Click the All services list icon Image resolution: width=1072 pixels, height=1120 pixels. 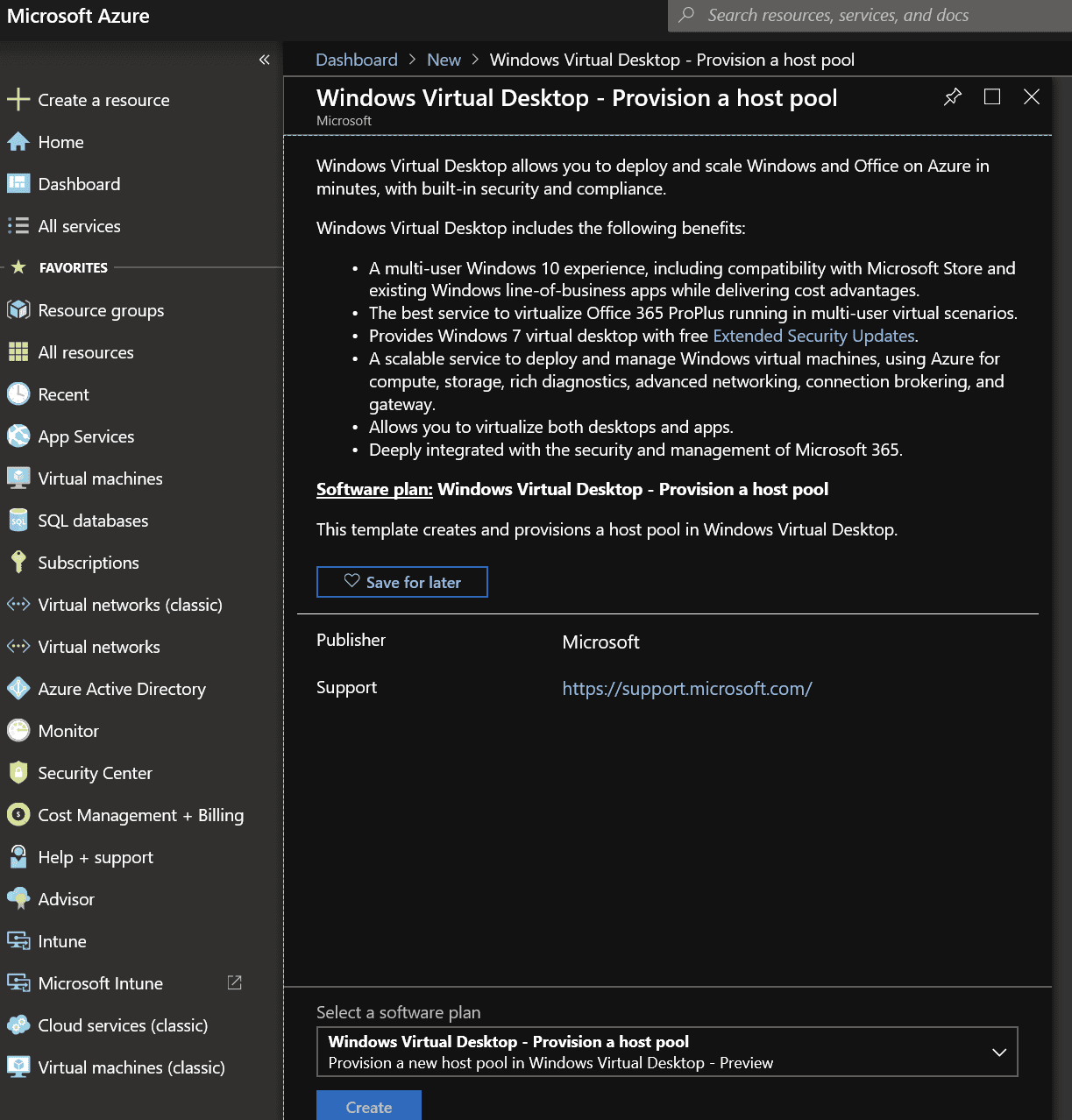tap(18, 225)
